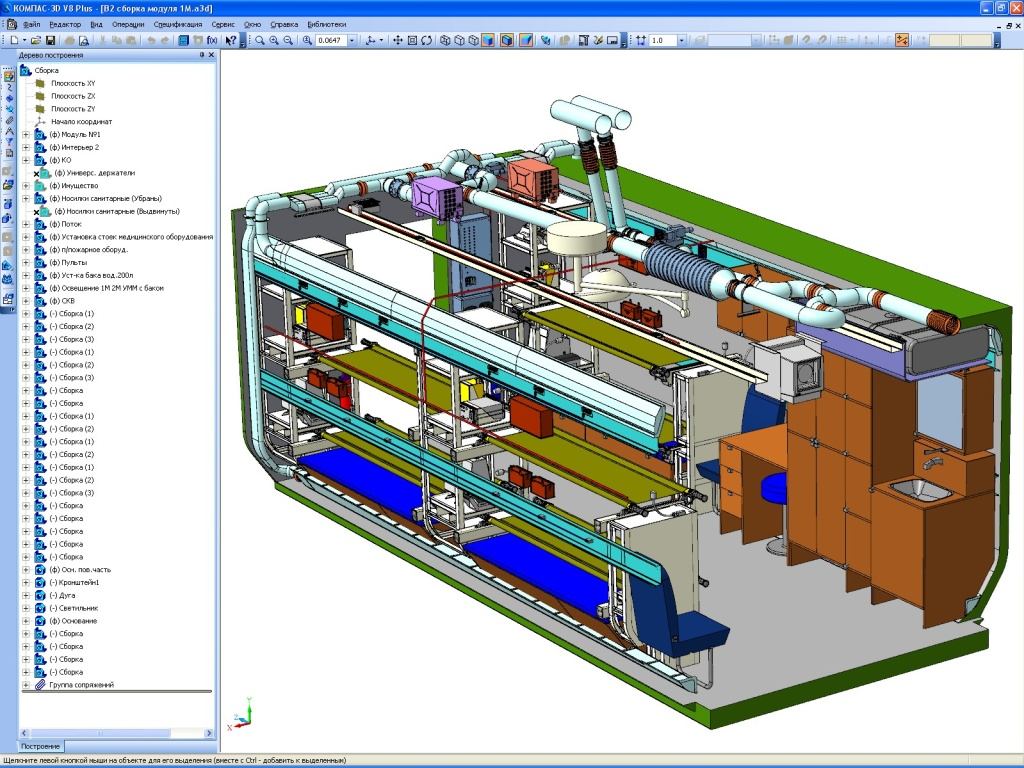This screenshot has height=768, width=1024.
Task: Click the context help pointer icon
Action: click(231, 41)
